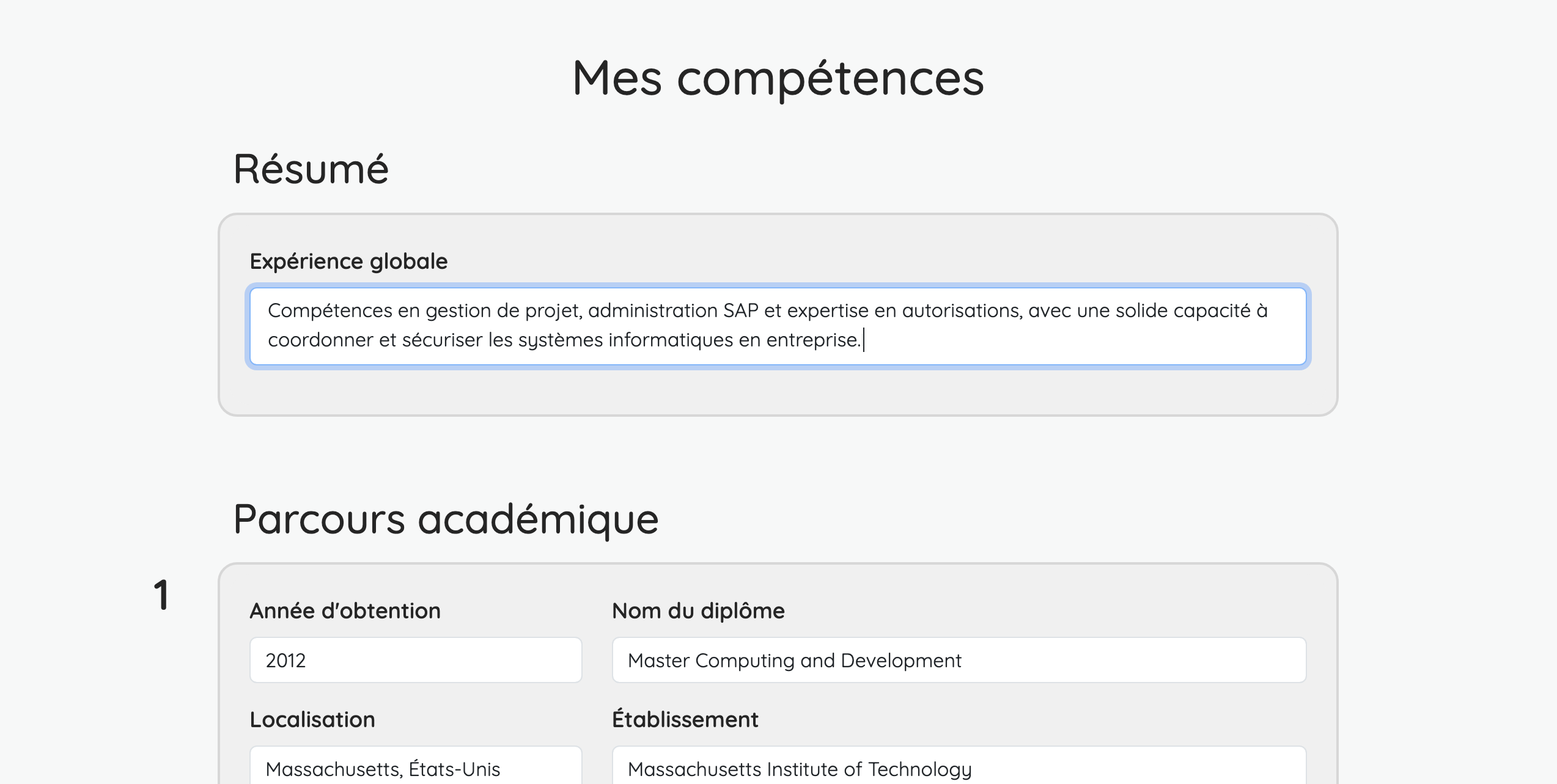This screenshot has height=784, width=1557.
Task: Click the 'Mes compétences' page title
Action: [x=778, y=78]
